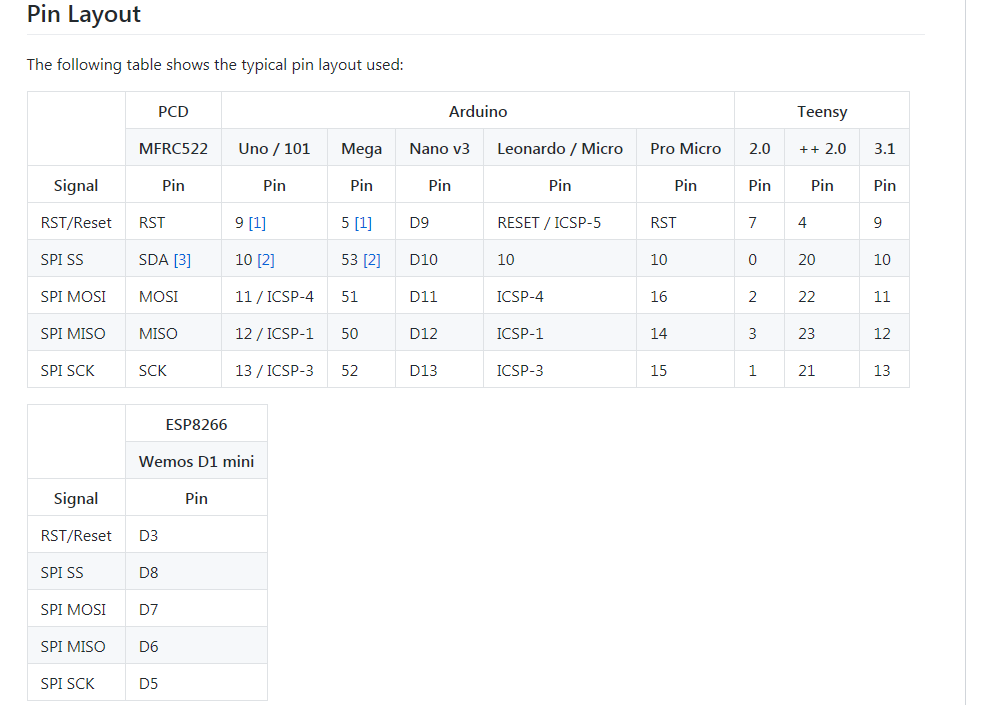
Task: Click the D3 cell in ESP8266 table
Action: click(197, 535)
